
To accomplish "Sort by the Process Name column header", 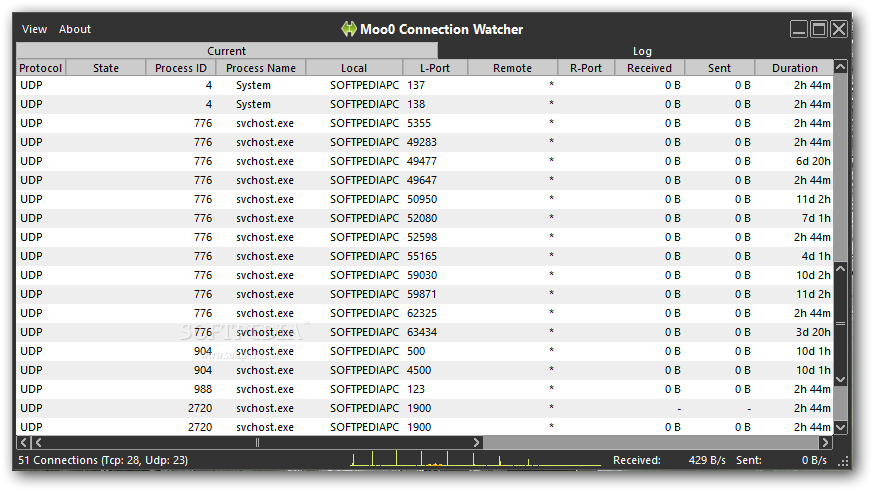I will tap(261, 68).
